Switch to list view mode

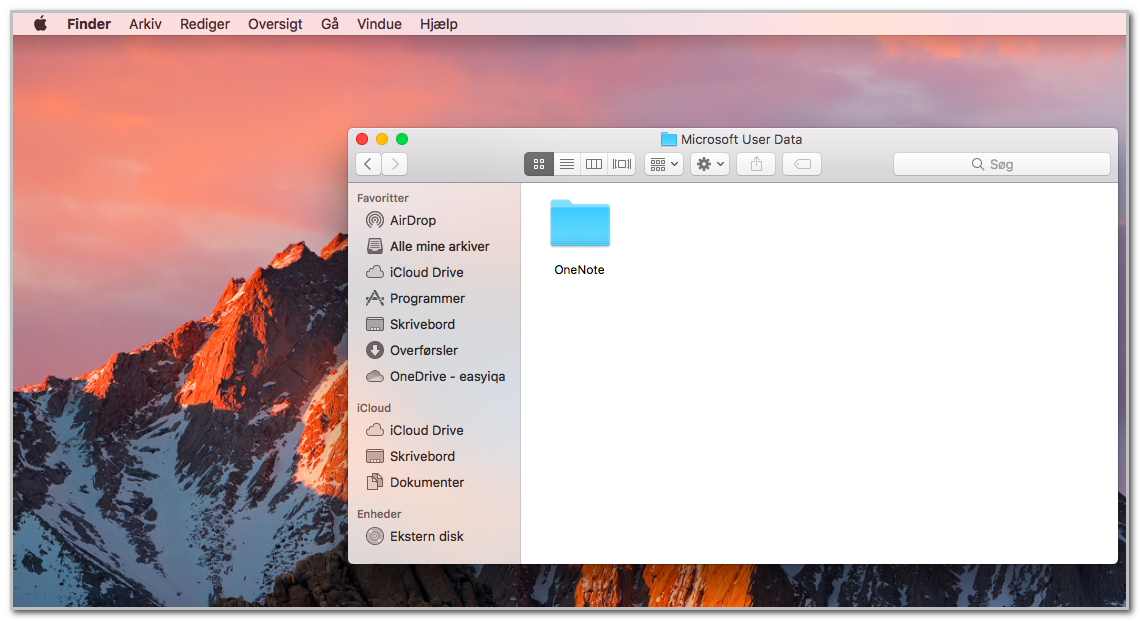tap(566, 164)
